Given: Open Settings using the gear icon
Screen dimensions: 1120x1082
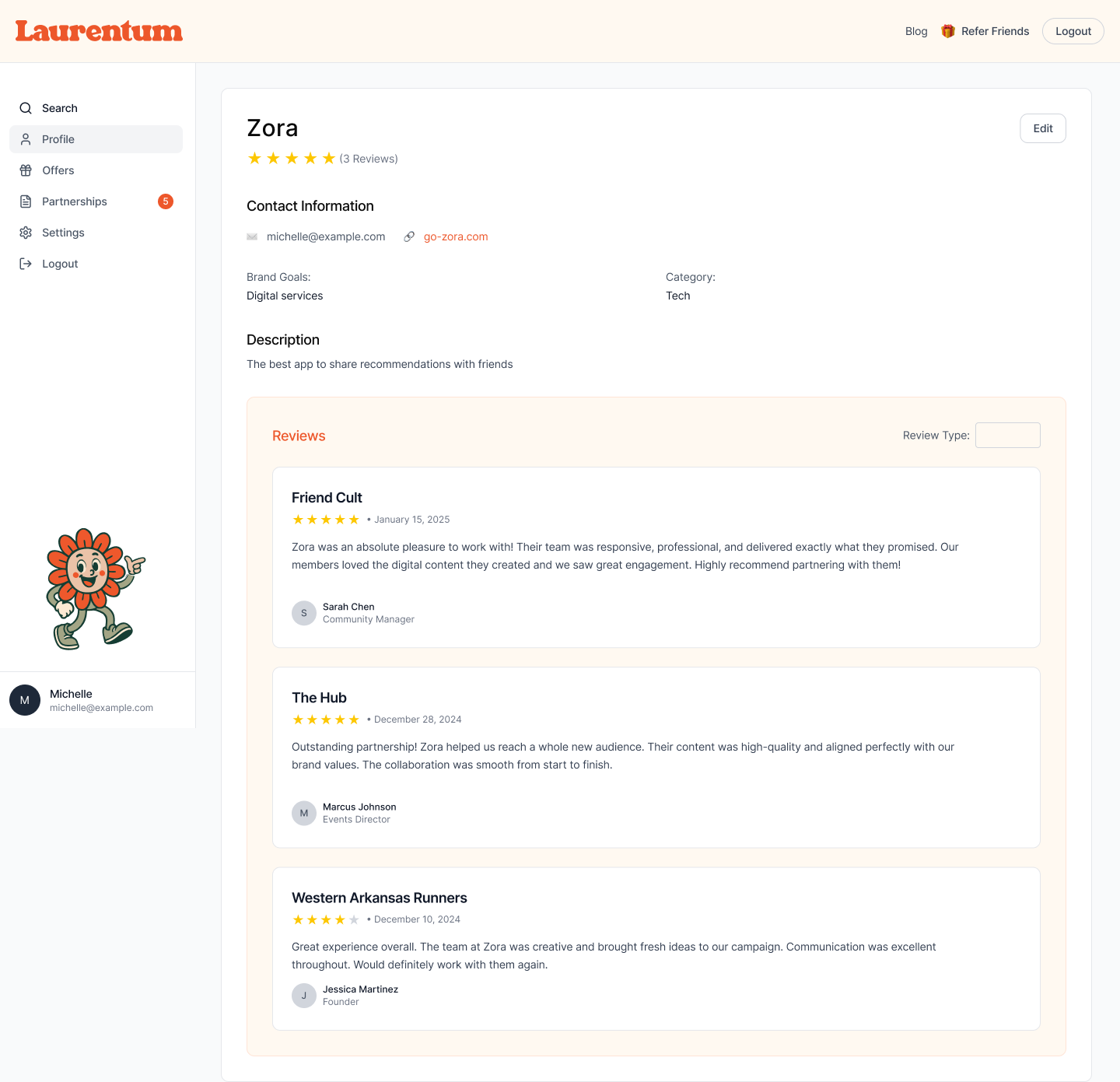Looking at the screenshot, I should pyautogui.click(x=26, y=233).
